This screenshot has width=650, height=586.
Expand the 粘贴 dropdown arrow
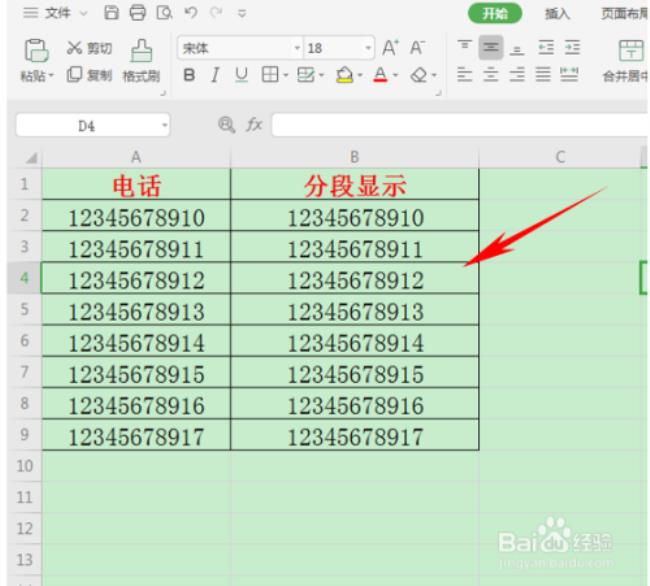click(51, 76)
